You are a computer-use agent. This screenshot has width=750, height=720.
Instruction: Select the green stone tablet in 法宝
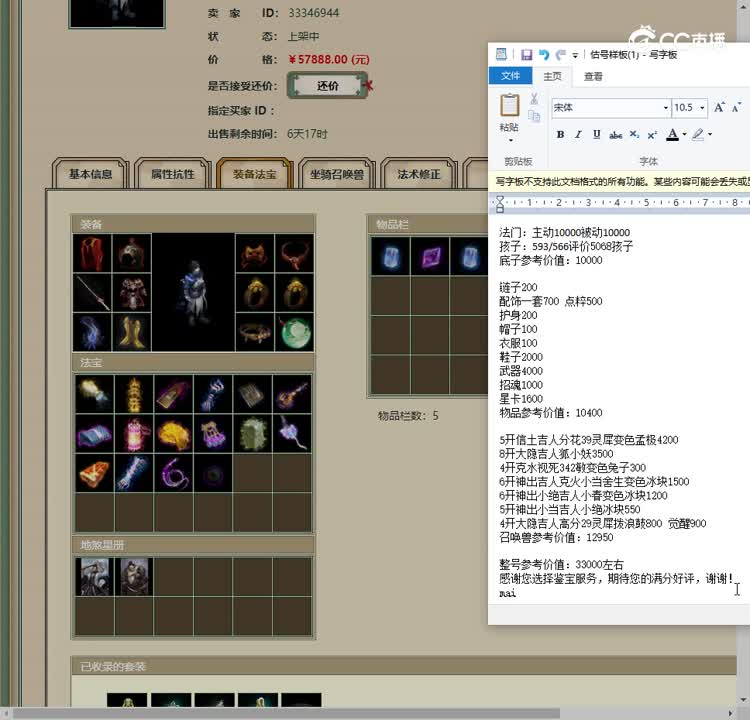[x=253, y=434]
